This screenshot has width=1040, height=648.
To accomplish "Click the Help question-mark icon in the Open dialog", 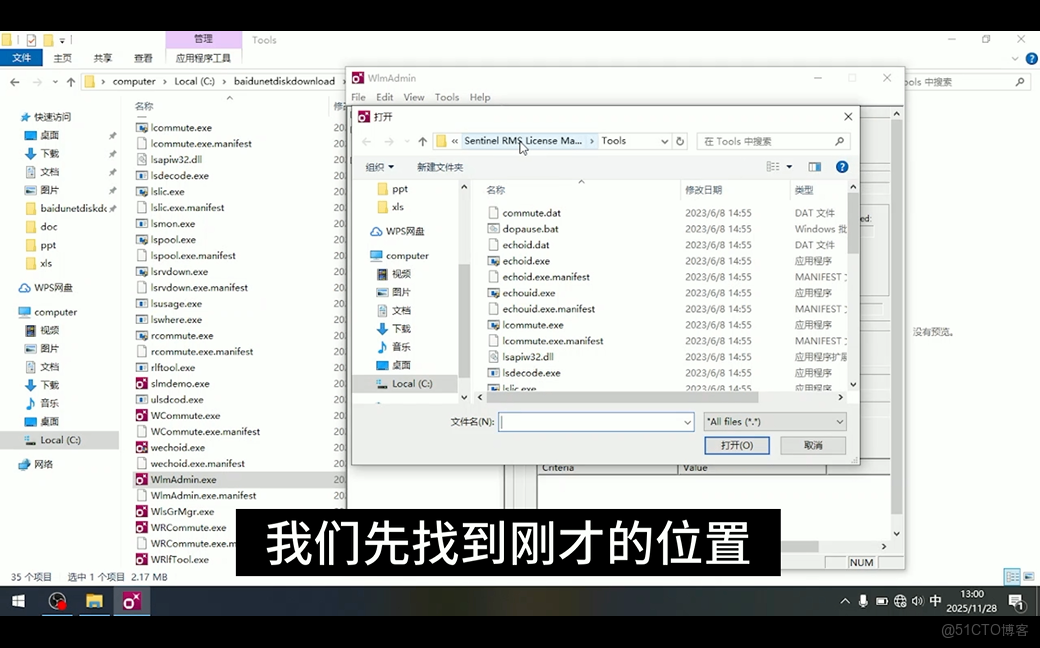I will 842,166.
